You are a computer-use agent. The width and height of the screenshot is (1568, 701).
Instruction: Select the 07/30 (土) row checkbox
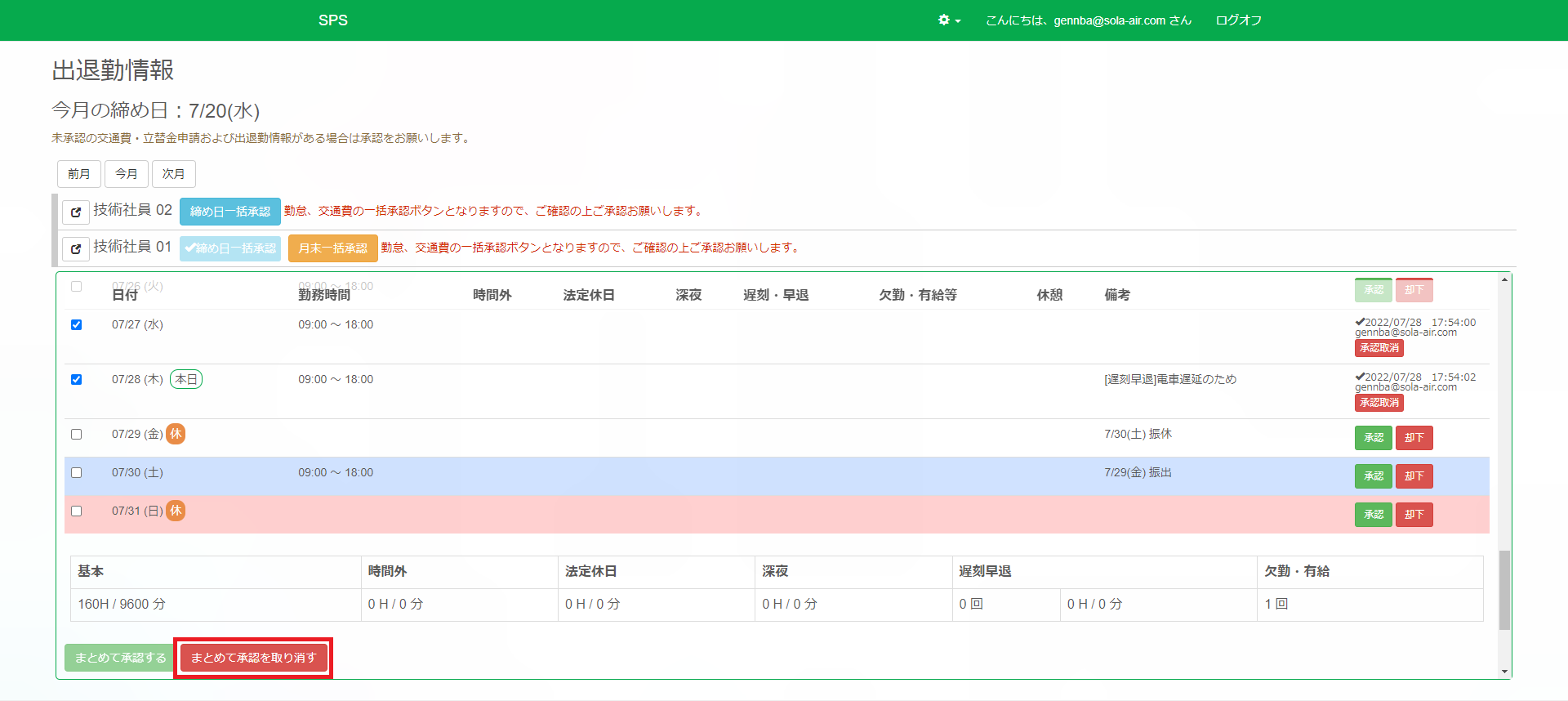(77, 472)
